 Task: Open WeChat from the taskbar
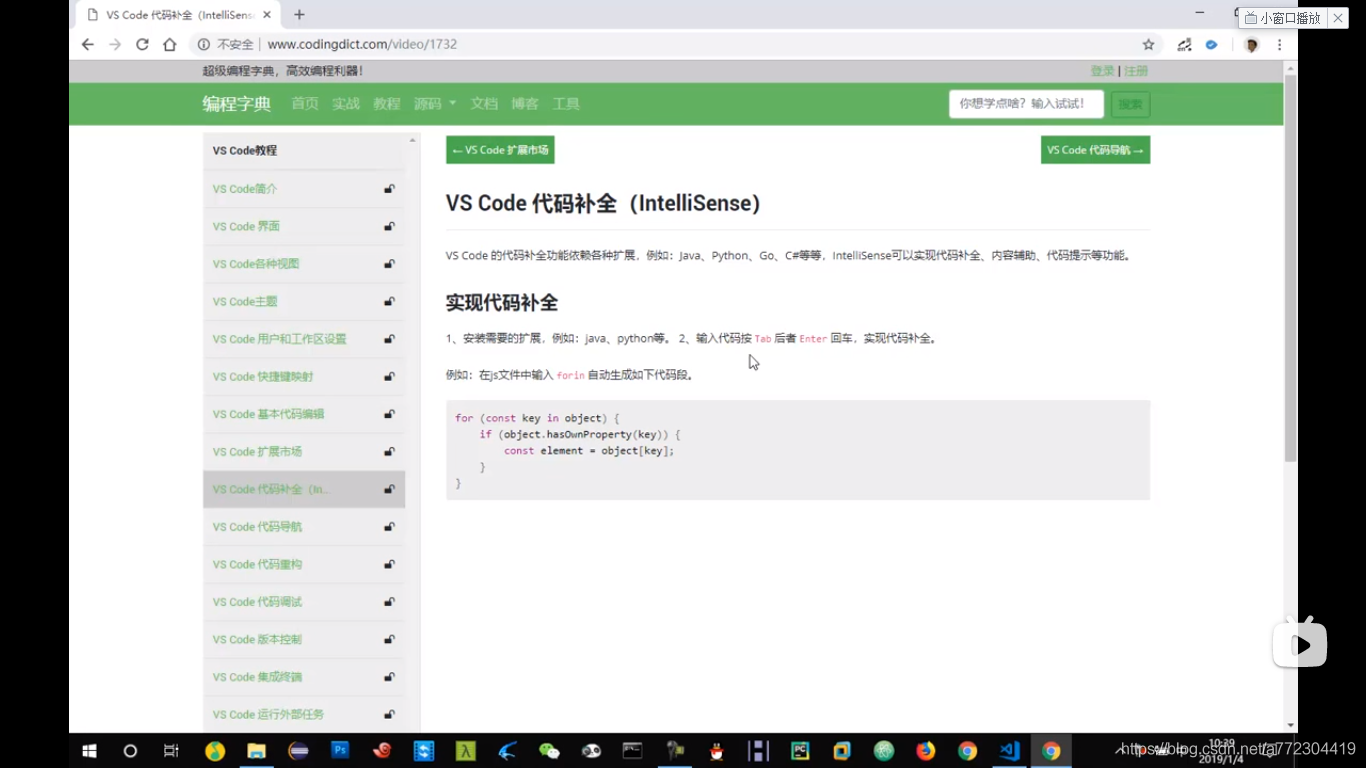[549, 751]
